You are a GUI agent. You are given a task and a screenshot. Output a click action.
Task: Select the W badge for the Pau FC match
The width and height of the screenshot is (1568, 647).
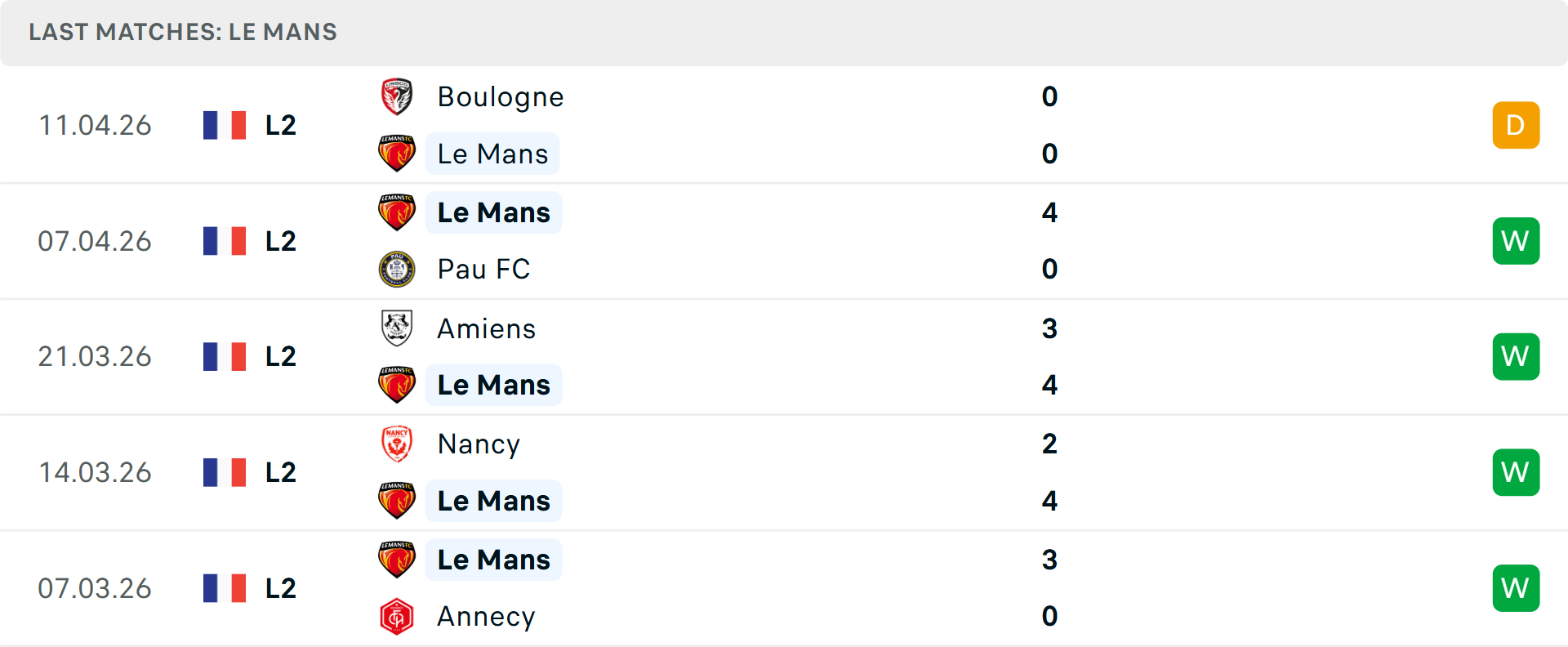pos(1516,241)
